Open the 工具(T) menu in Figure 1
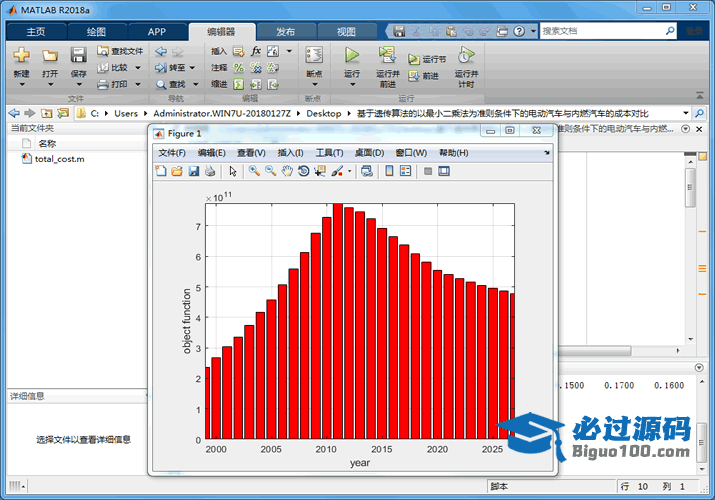715x500 pixels. pyautogui.click(x=329, y=153)
